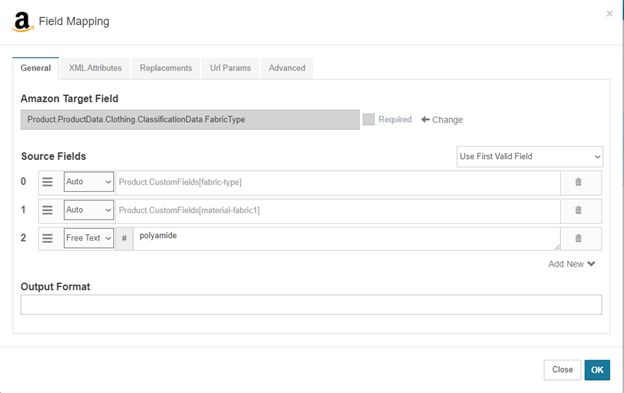
Task: Confirm with the OK button
Action: (x=597, y=370)
